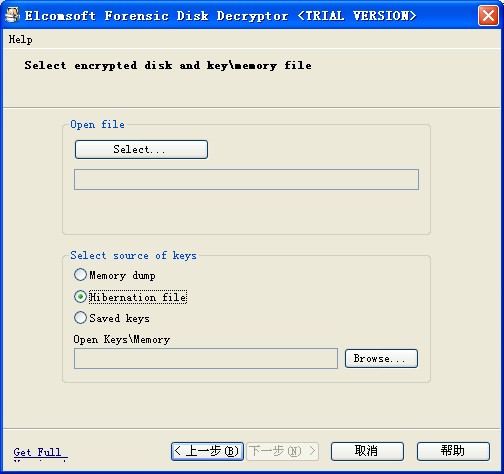The image size is (504, 474).
Task: Close the Forensic Disk Decryptor window
Action: pyautogui.click(x=488, y=15)
